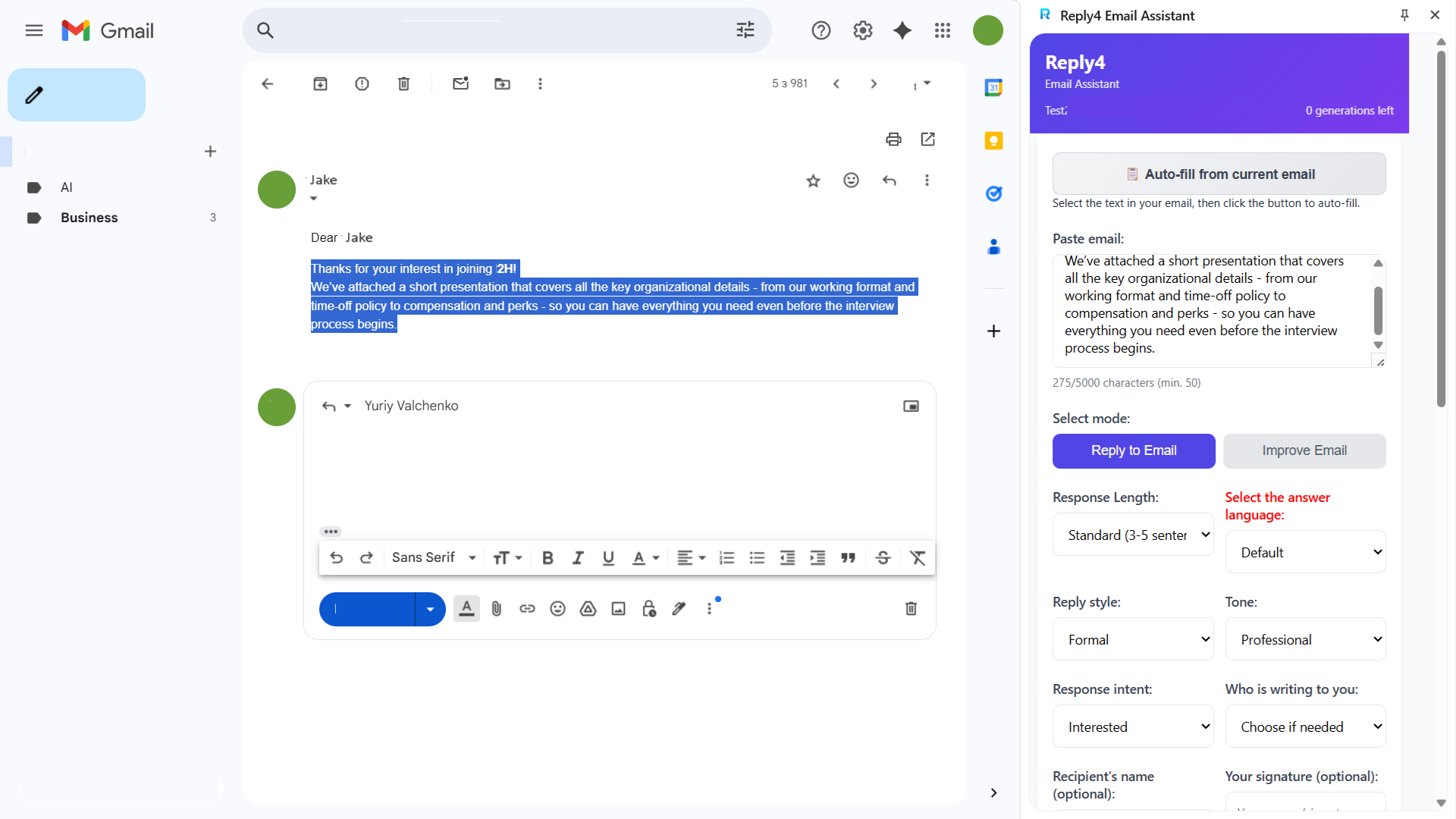Viewport: 1456px width, 819px height.
Task: Open Sans Serif font dropdown
Action: click(434, 558)
